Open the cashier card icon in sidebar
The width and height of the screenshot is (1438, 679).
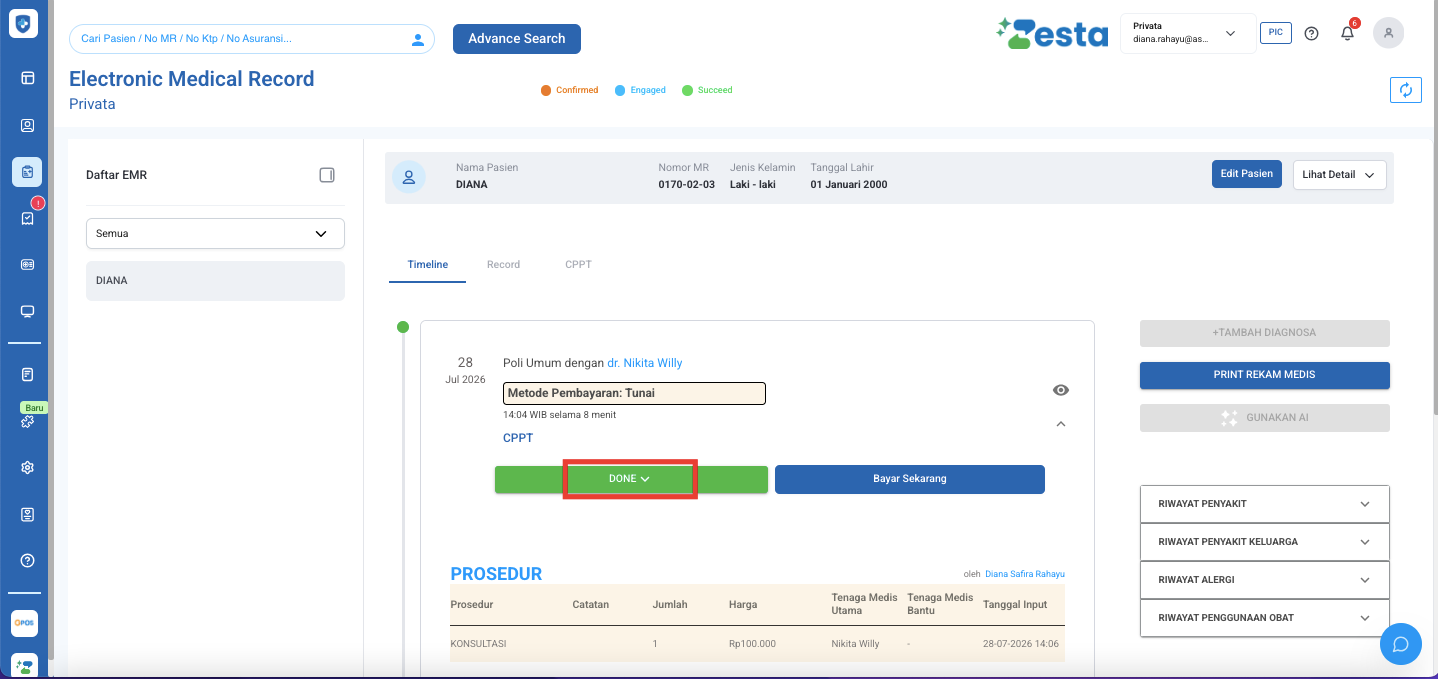point(27,265)
